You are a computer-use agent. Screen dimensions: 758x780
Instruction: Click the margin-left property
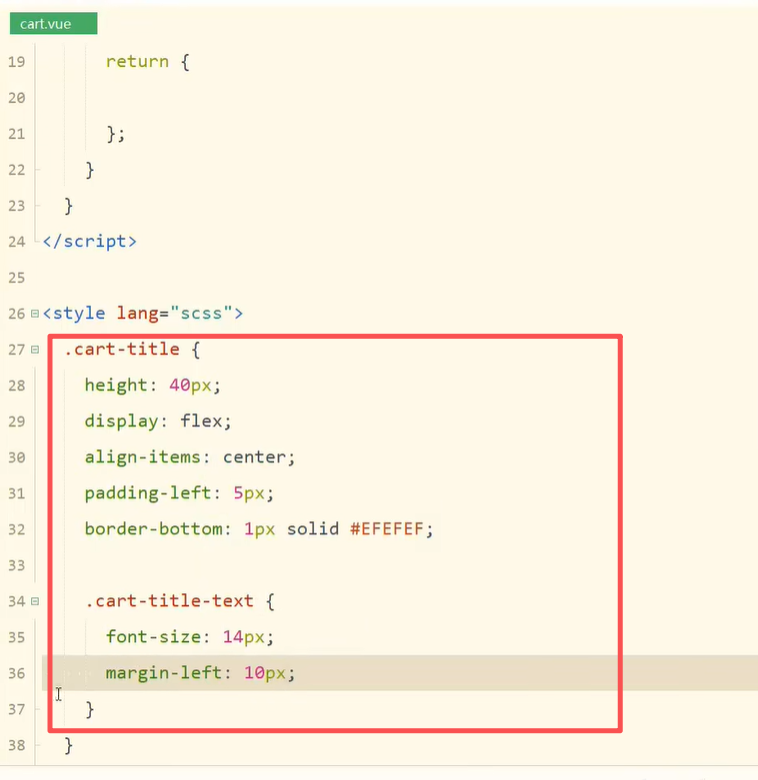pos(164,673)
